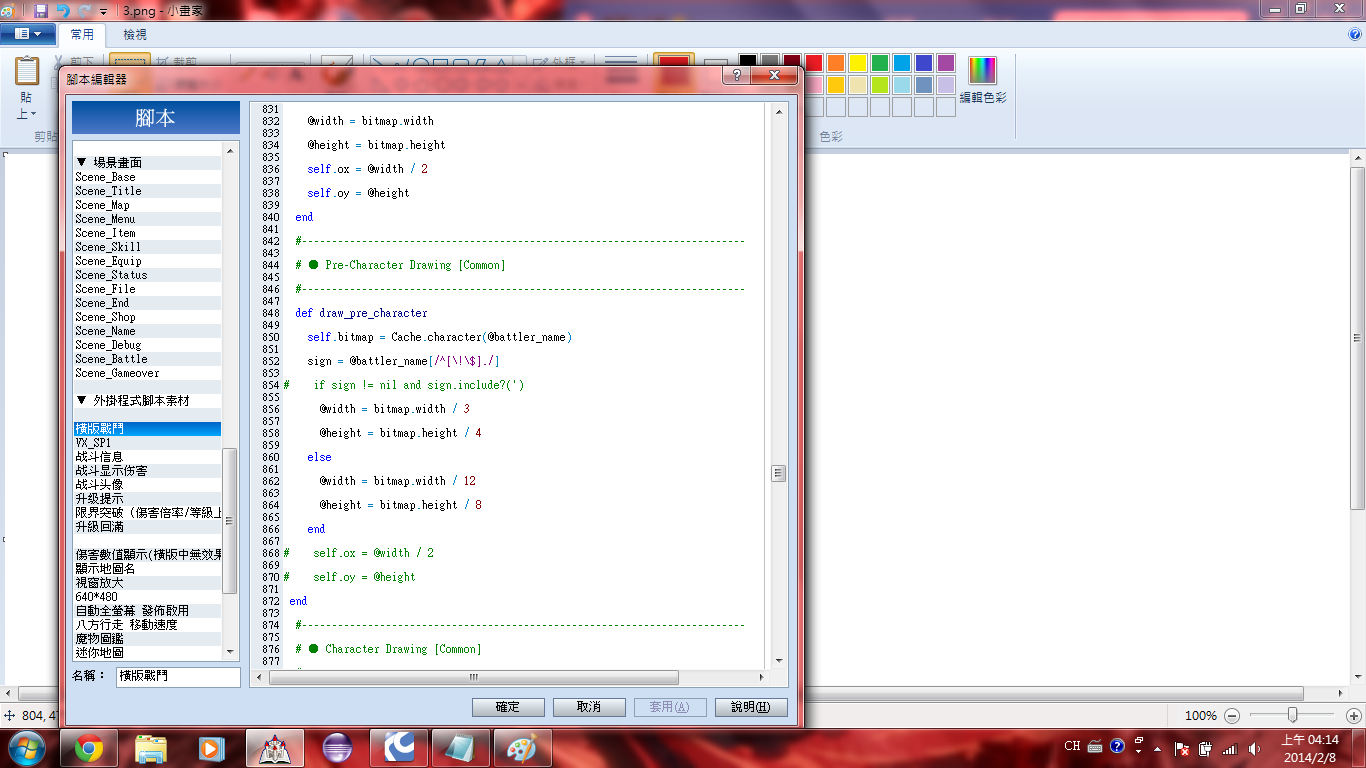Switch to the 檢視 ribbon tab

click(x=135, y=35)
